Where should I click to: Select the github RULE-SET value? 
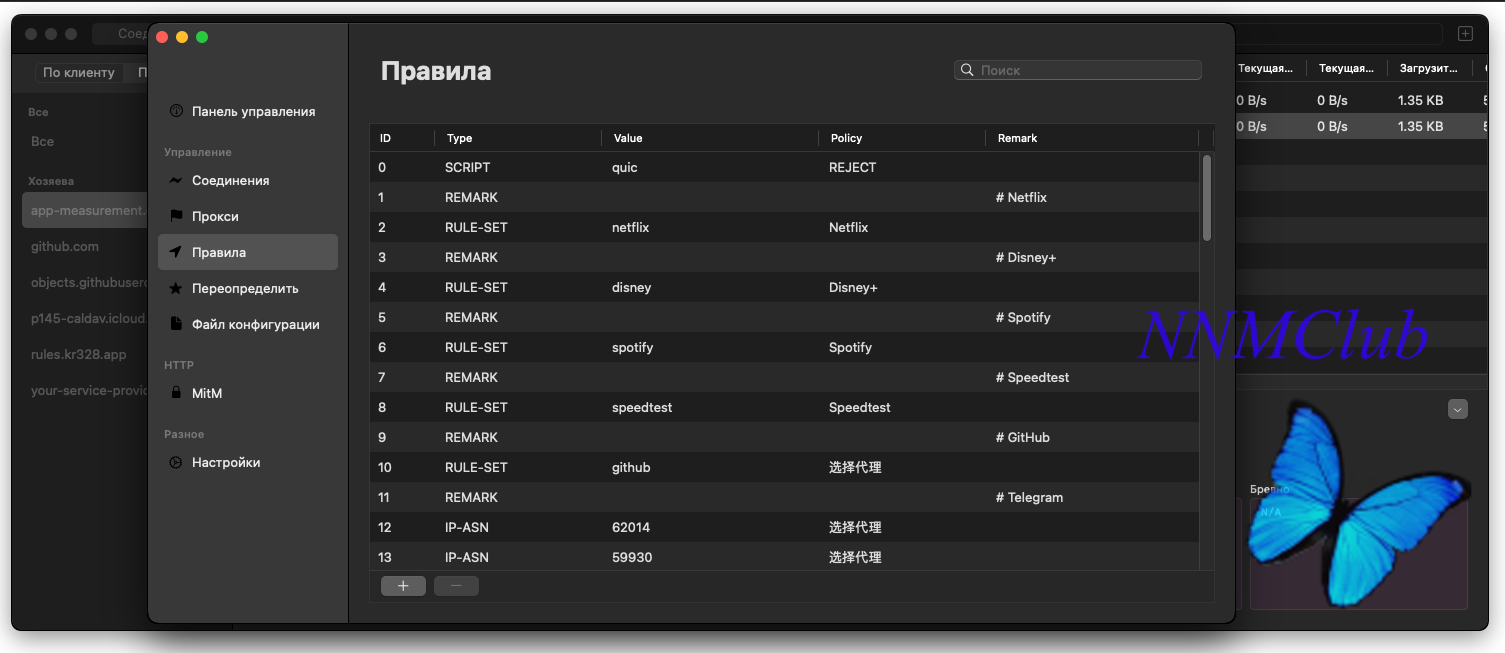click(631, 467)
